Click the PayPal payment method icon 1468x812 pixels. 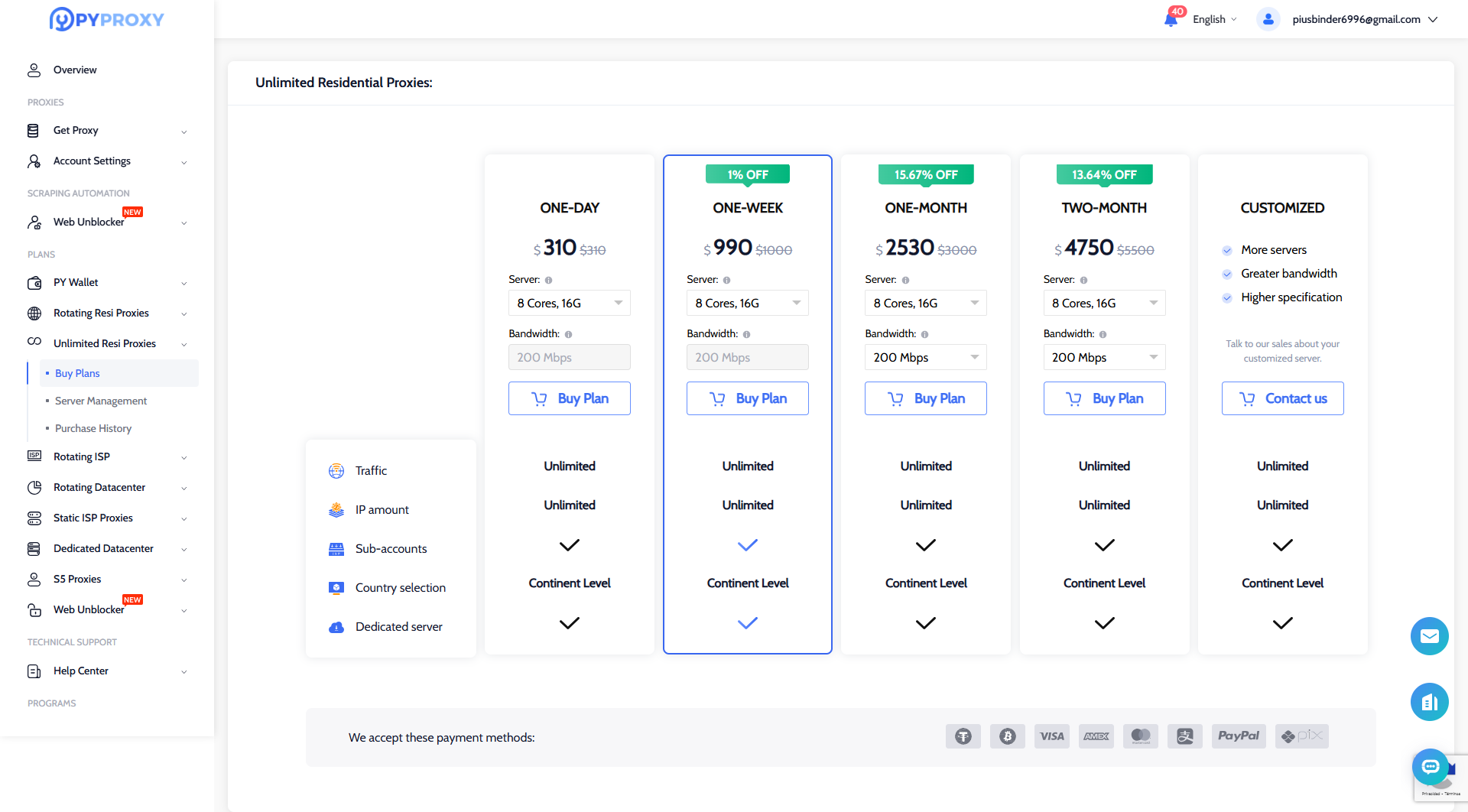[1238, 736]
